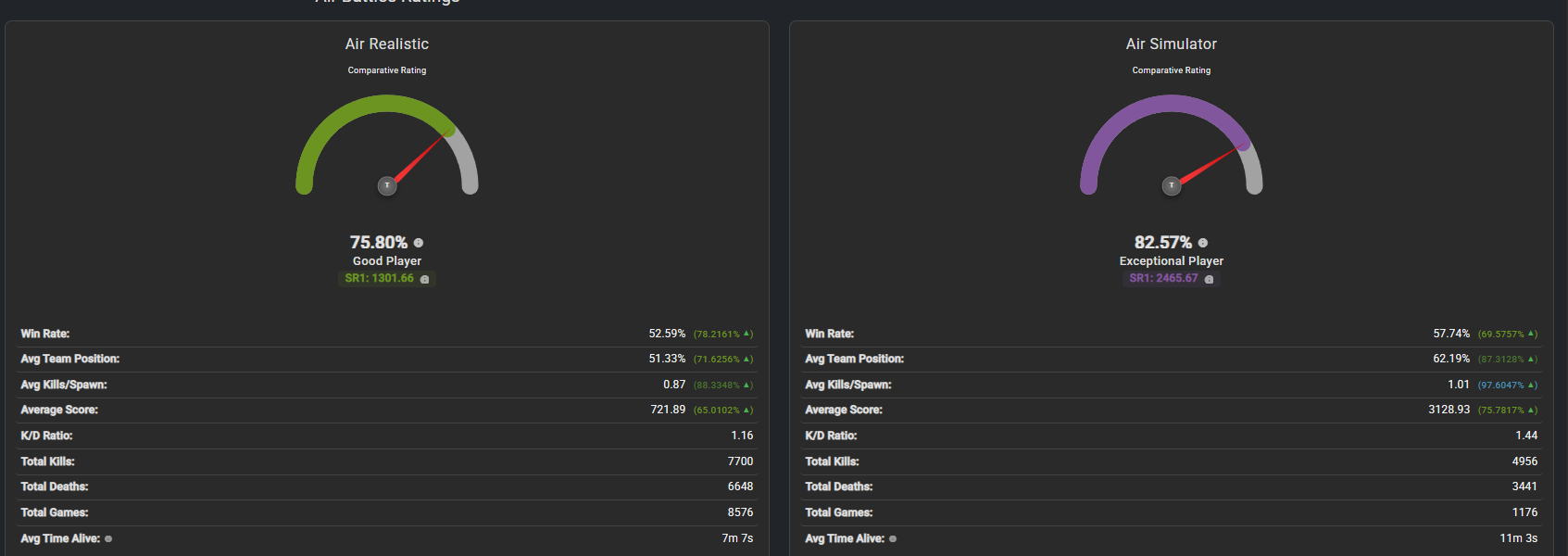The image size is (1568, 556).
Task: Click the Air Simulator panel heading
Action: click(1172, 44)
